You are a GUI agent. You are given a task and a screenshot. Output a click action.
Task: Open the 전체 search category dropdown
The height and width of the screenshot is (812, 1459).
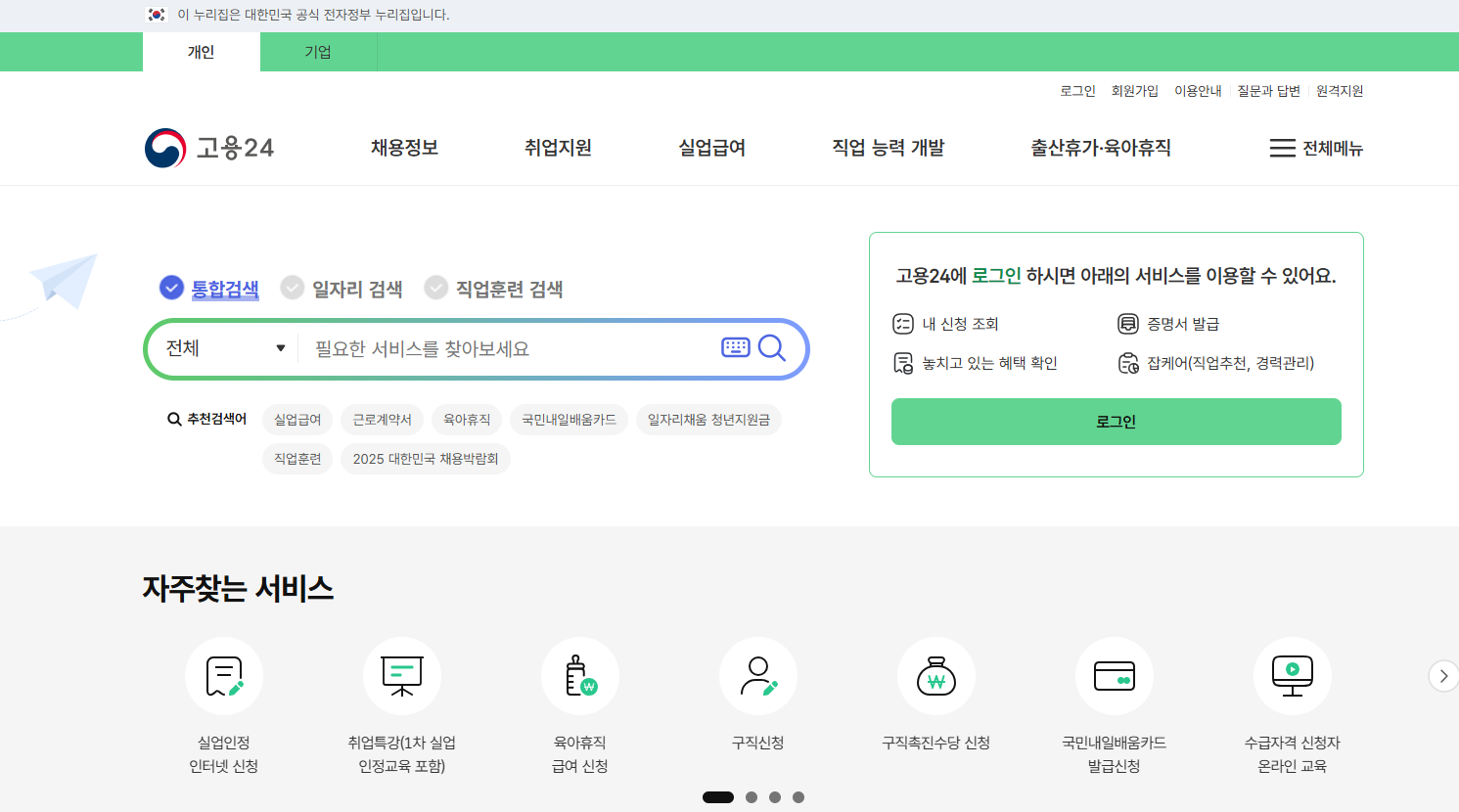pyautogui.click(x=225, y=348)
